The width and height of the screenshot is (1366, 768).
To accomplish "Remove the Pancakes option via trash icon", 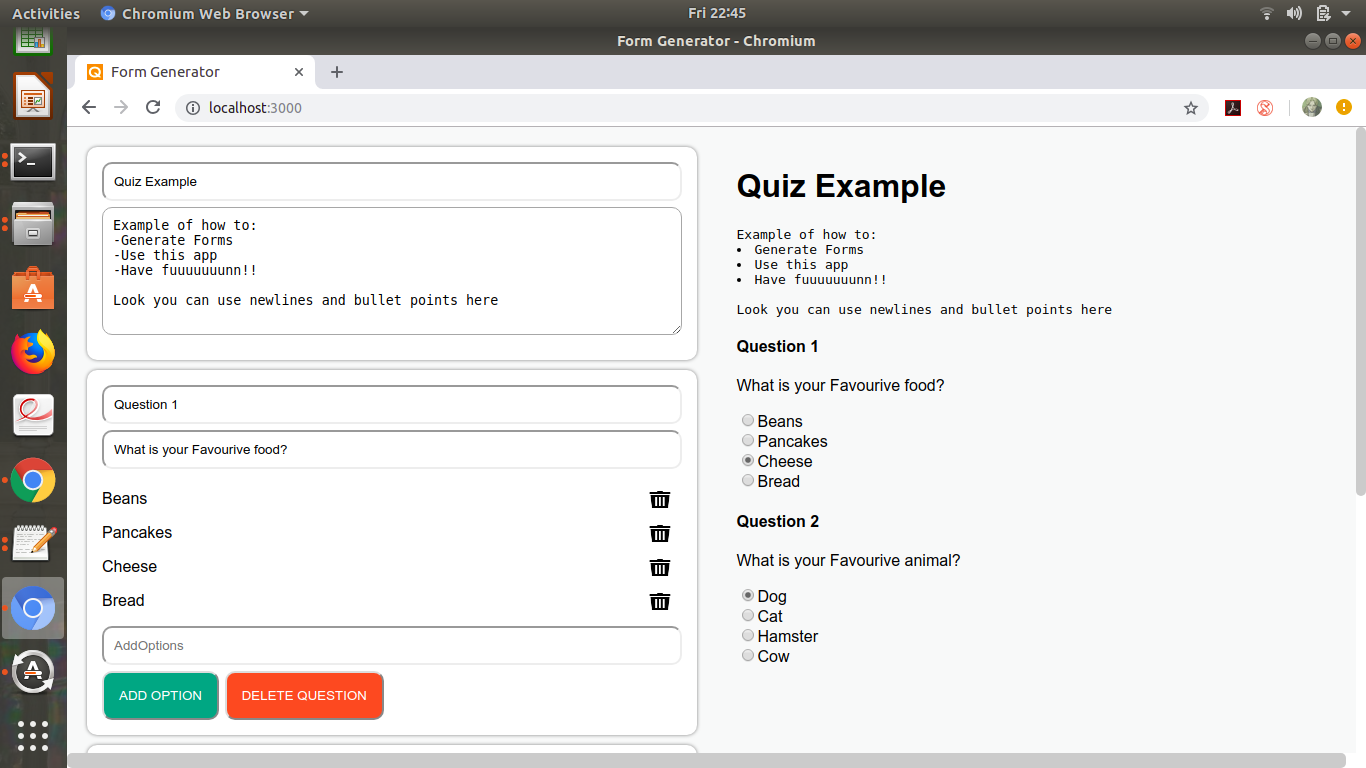I will pyautogui.click(x=659, y=533).
